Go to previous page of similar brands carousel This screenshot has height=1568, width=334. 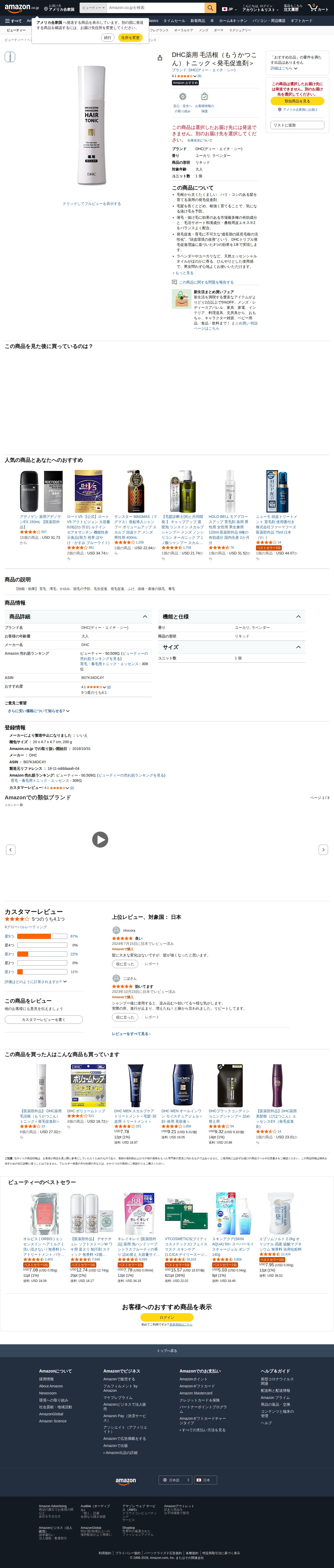coord(10,850)
